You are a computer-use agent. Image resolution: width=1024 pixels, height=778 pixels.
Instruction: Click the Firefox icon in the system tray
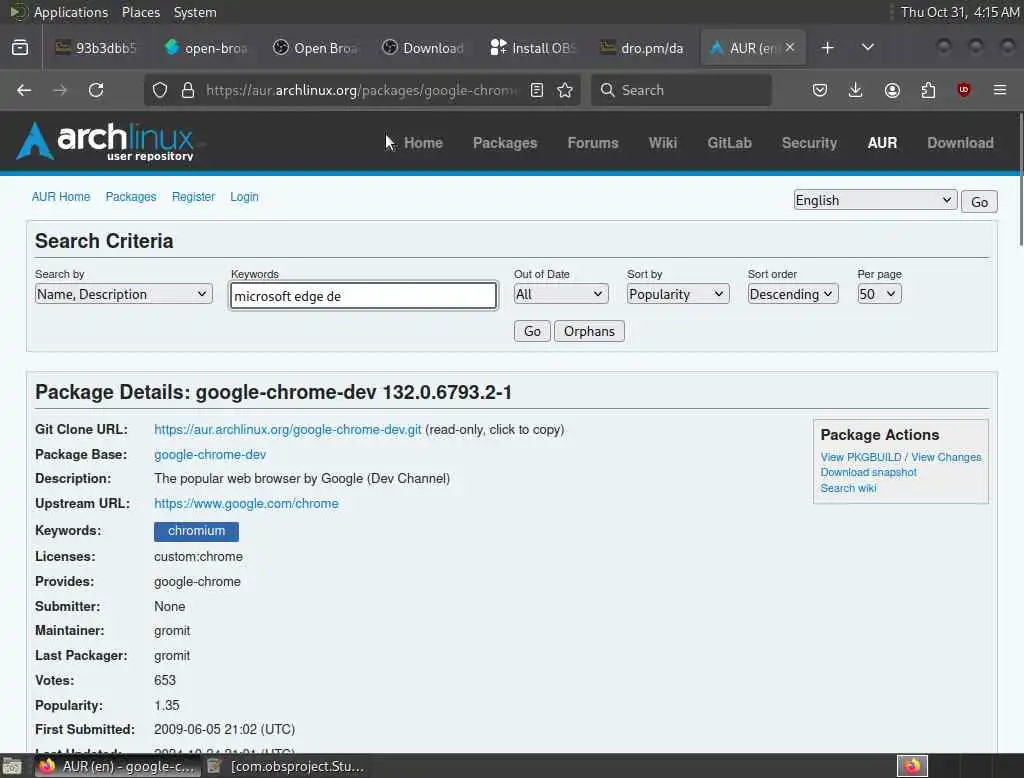912,766
